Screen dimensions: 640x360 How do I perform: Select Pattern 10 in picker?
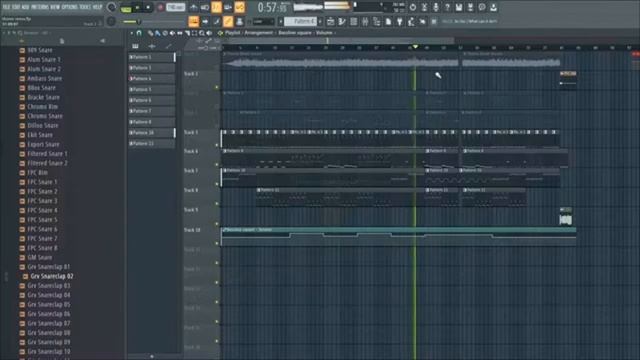click(x=152, y=133)
